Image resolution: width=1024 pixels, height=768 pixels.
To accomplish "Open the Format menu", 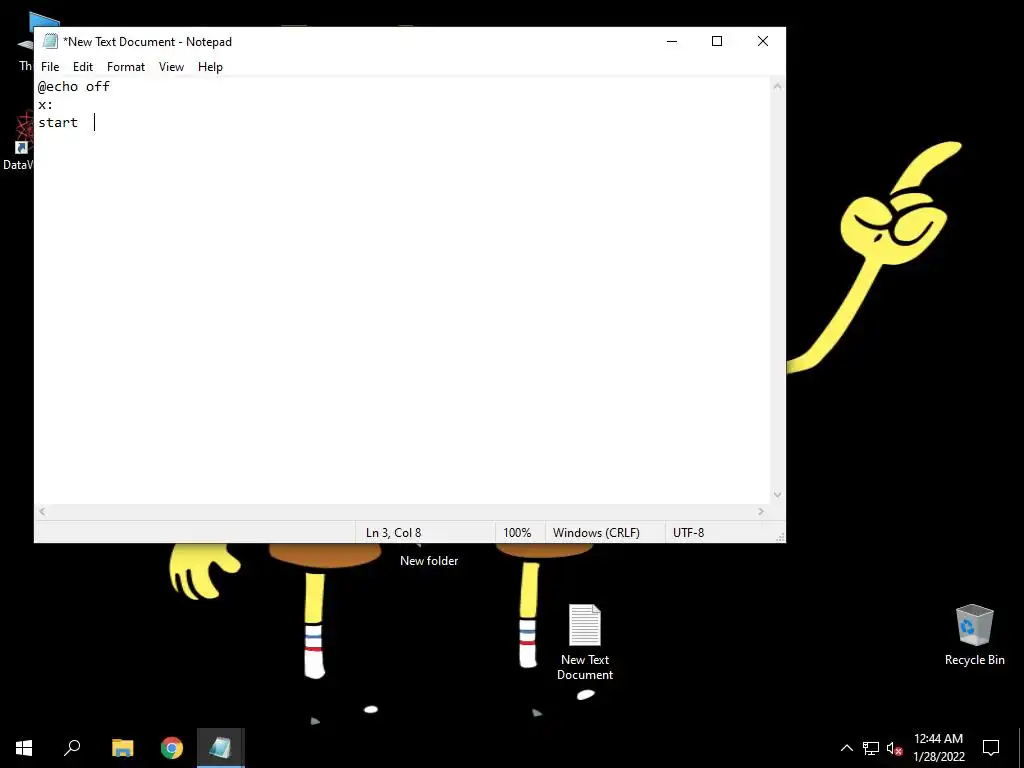I will coord(125,67).
